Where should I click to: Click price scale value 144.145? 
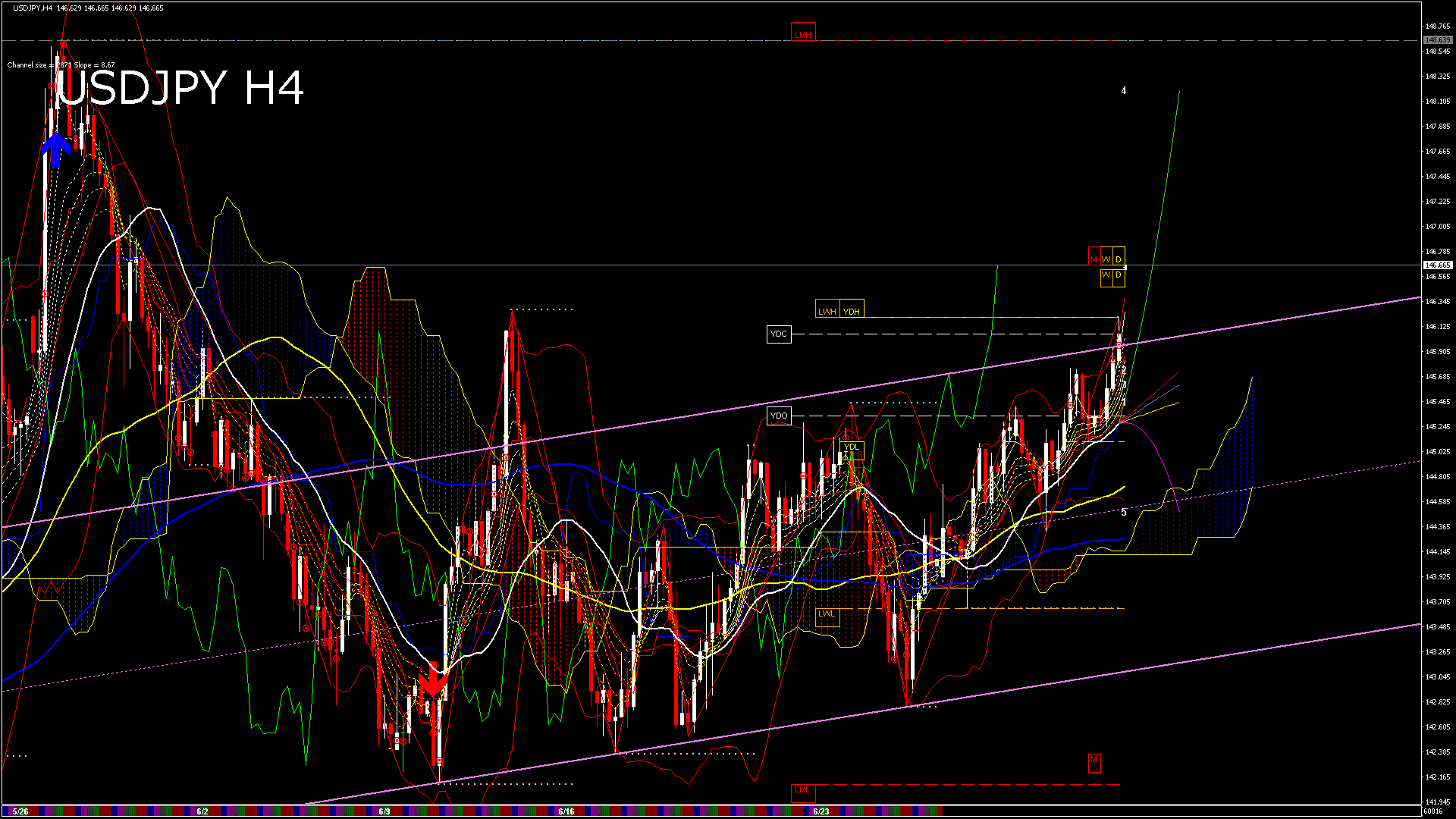click(x=1438, y=552)
